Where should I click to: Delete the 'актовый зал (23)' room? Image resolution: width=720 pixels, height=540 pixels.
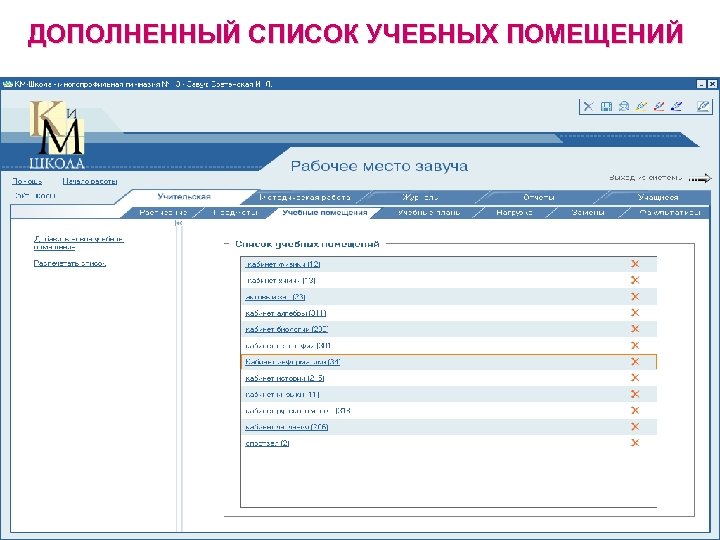click(x=635, y=297)
